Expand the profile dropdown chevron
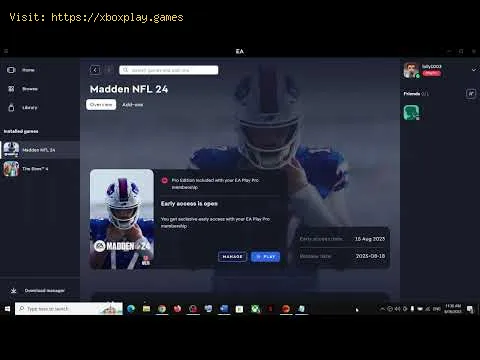Viewport: 480px width, 360px height. (474, 70)
